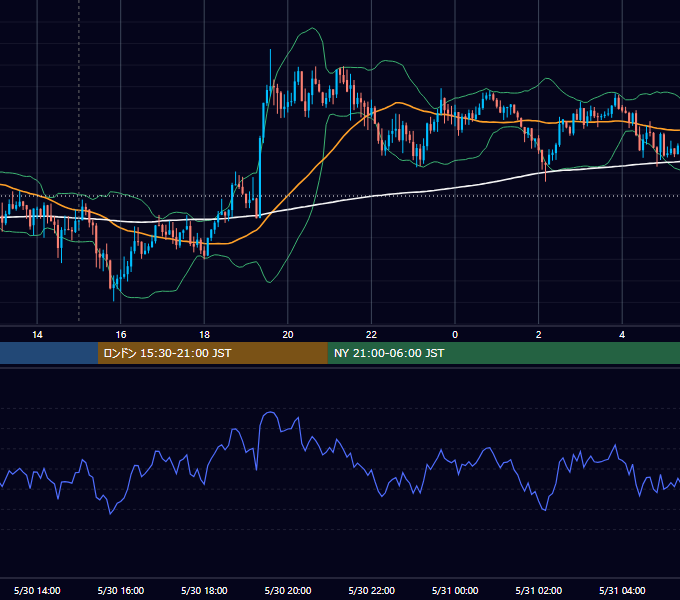Click the hour label 2 on price chart axis
The image size is (680, 600).
click(x=539, y=335)
